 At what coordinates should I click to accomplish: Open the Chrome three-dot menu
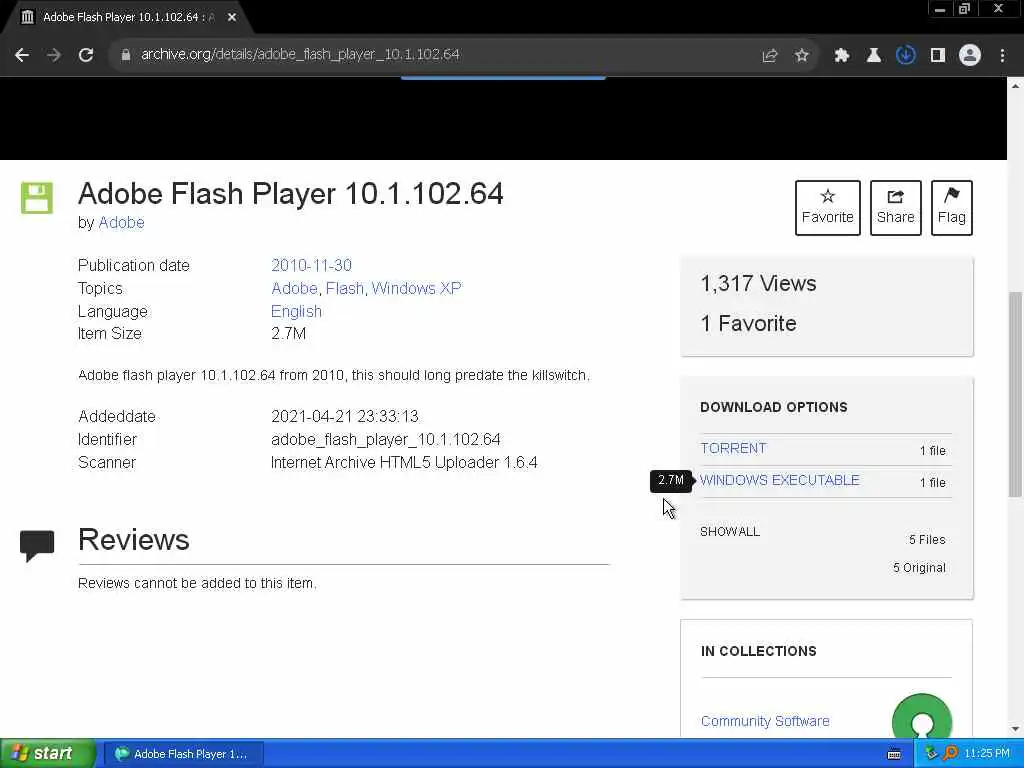point(1002,56)
